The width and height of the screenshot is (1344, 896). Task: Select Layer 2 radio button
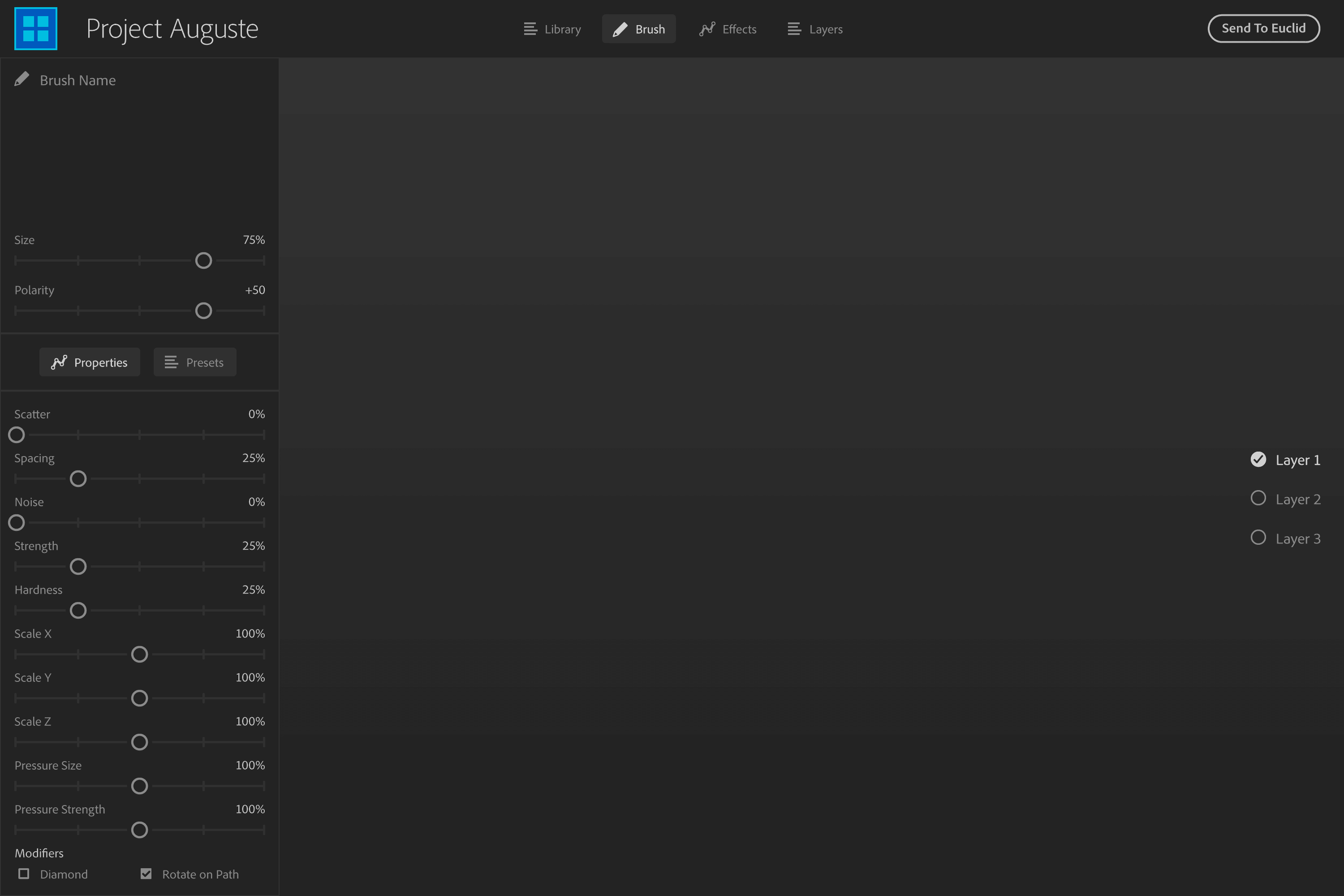coord(1258,498)
